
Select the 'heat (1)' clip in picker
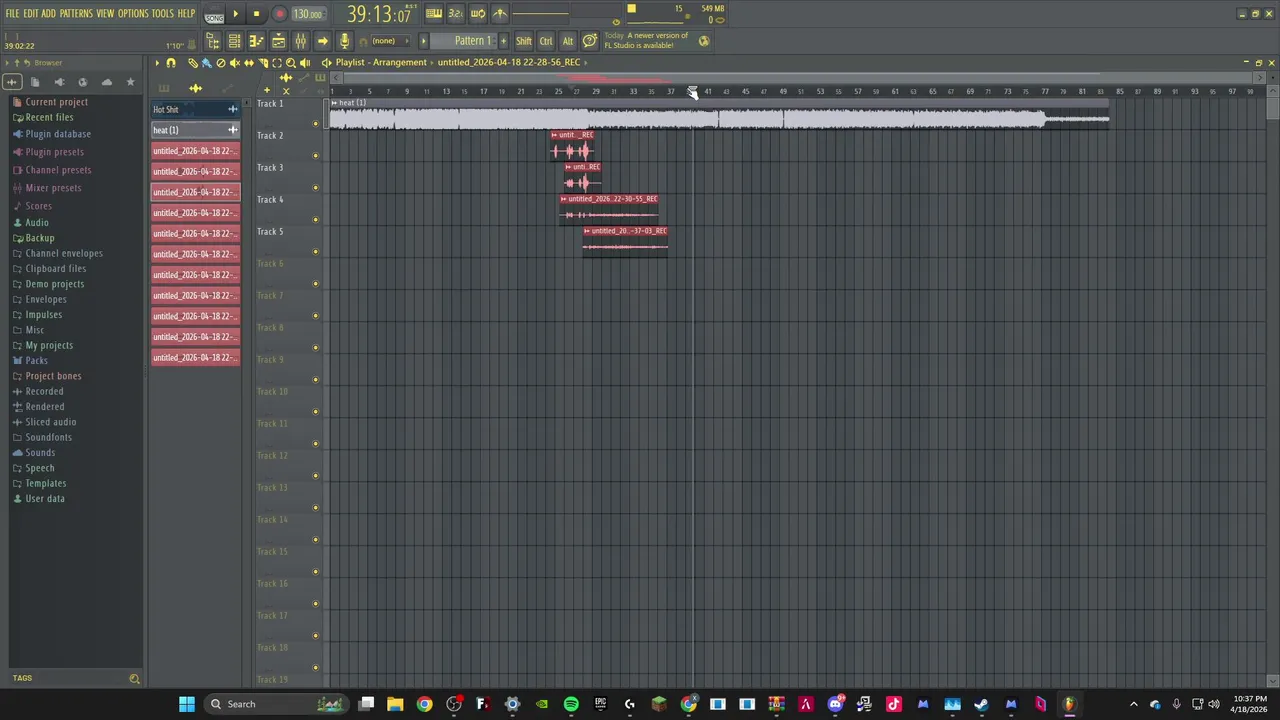(x=195, y=130)
